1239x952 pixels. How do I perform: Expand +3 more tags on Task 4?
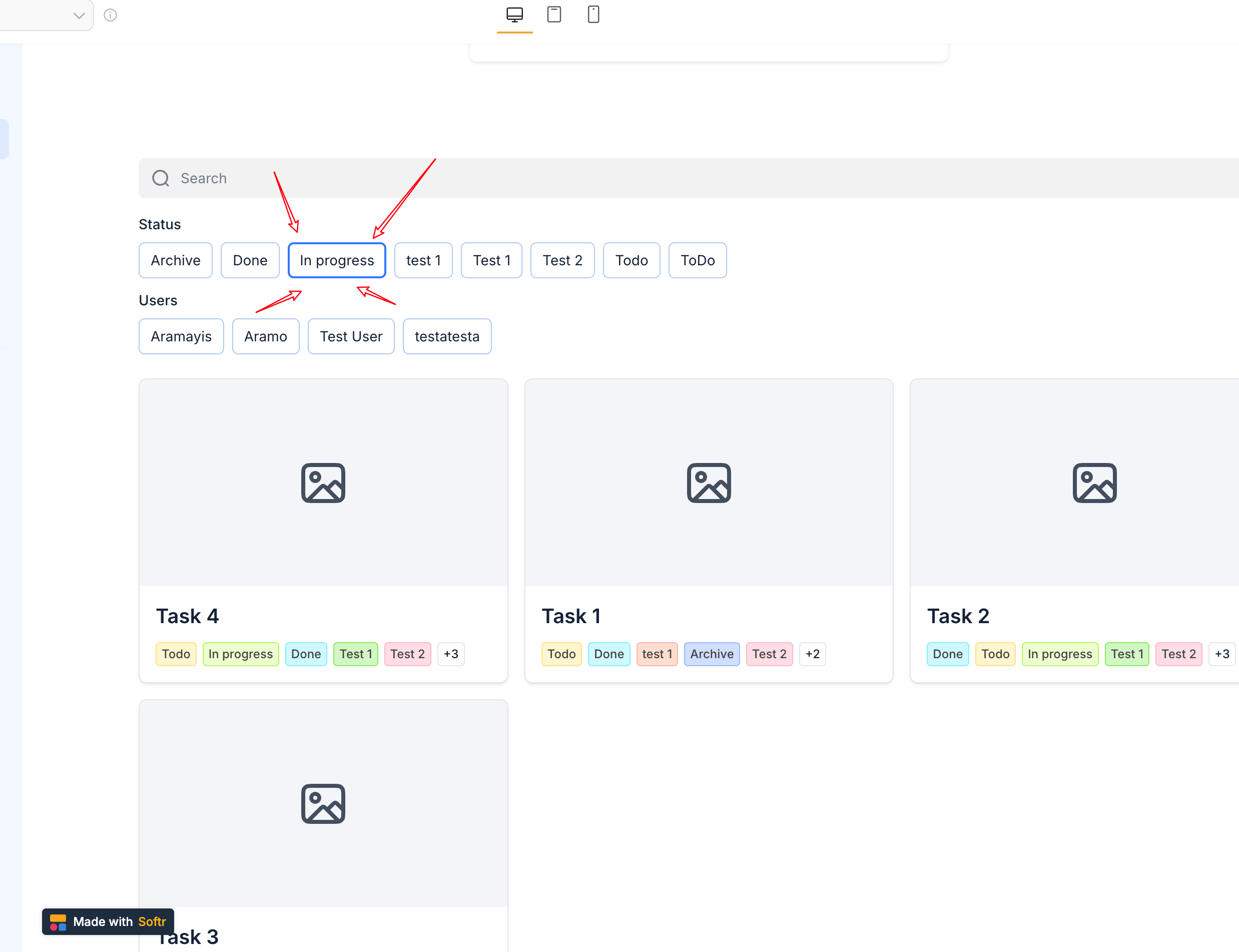[451, 654]
